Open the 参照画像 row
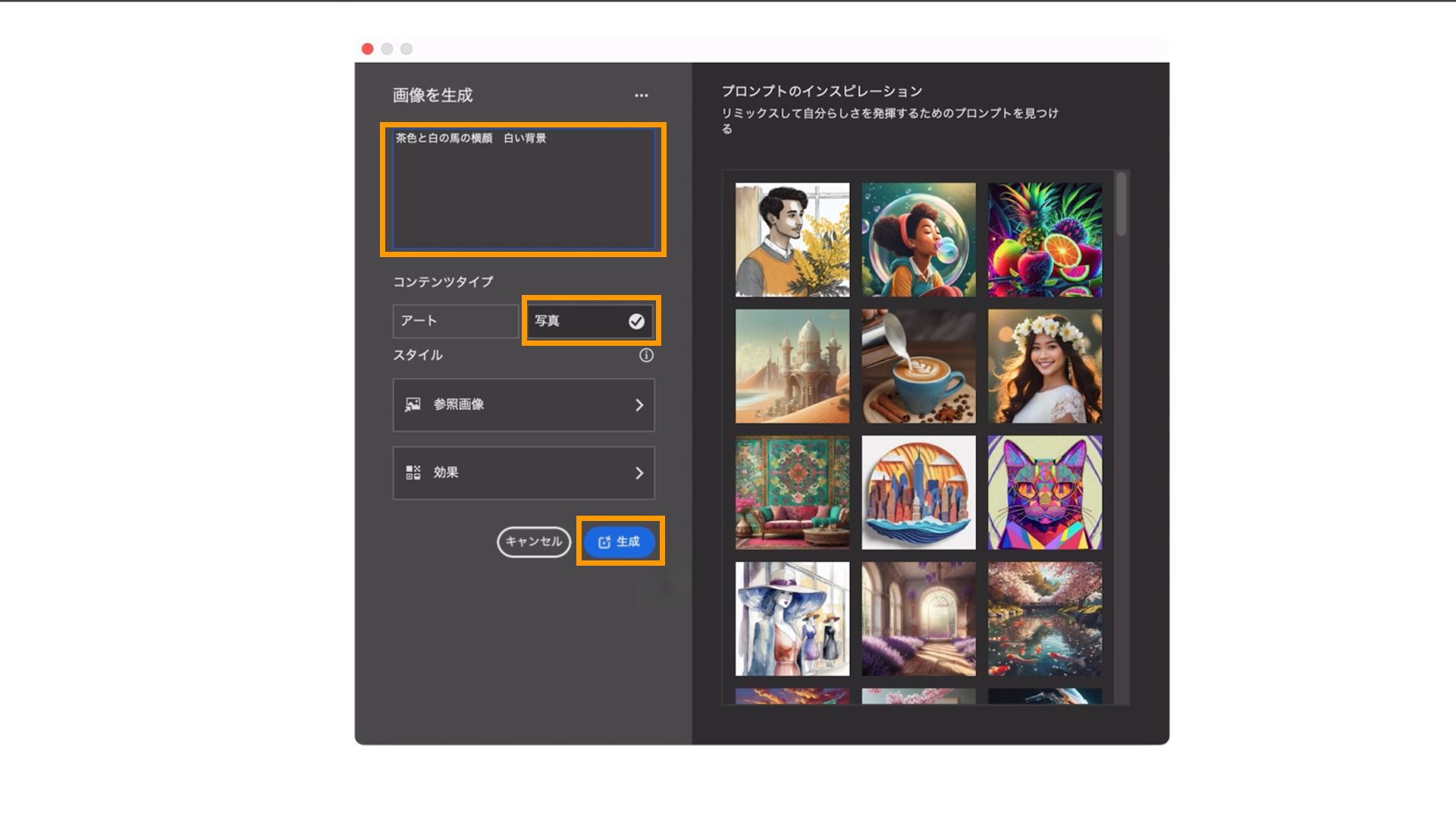Image resolution: width=1456 pixels, height=819 pixels. coord(523,405)
